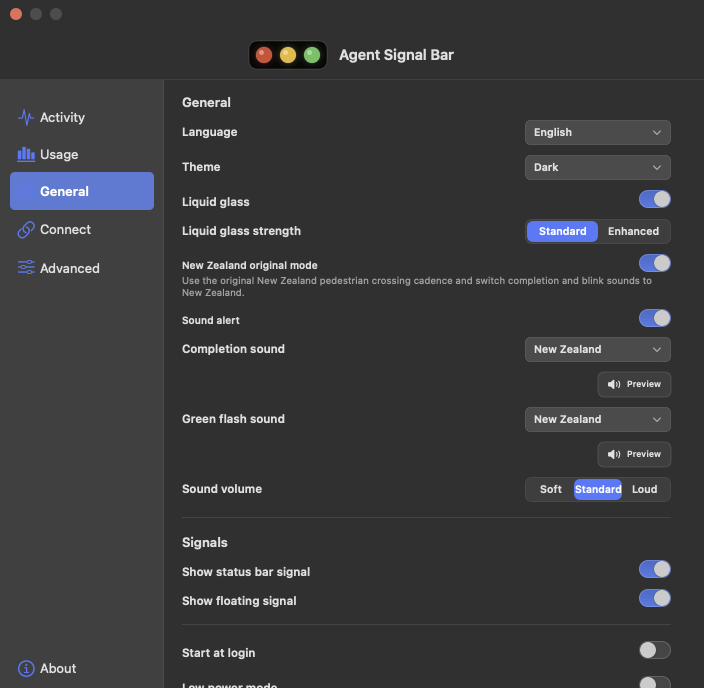Viewport: 704px width, 688px height.
Task: Disable New Zealand original mode switch
Action: pyautogui.click(x=655, y=263)
